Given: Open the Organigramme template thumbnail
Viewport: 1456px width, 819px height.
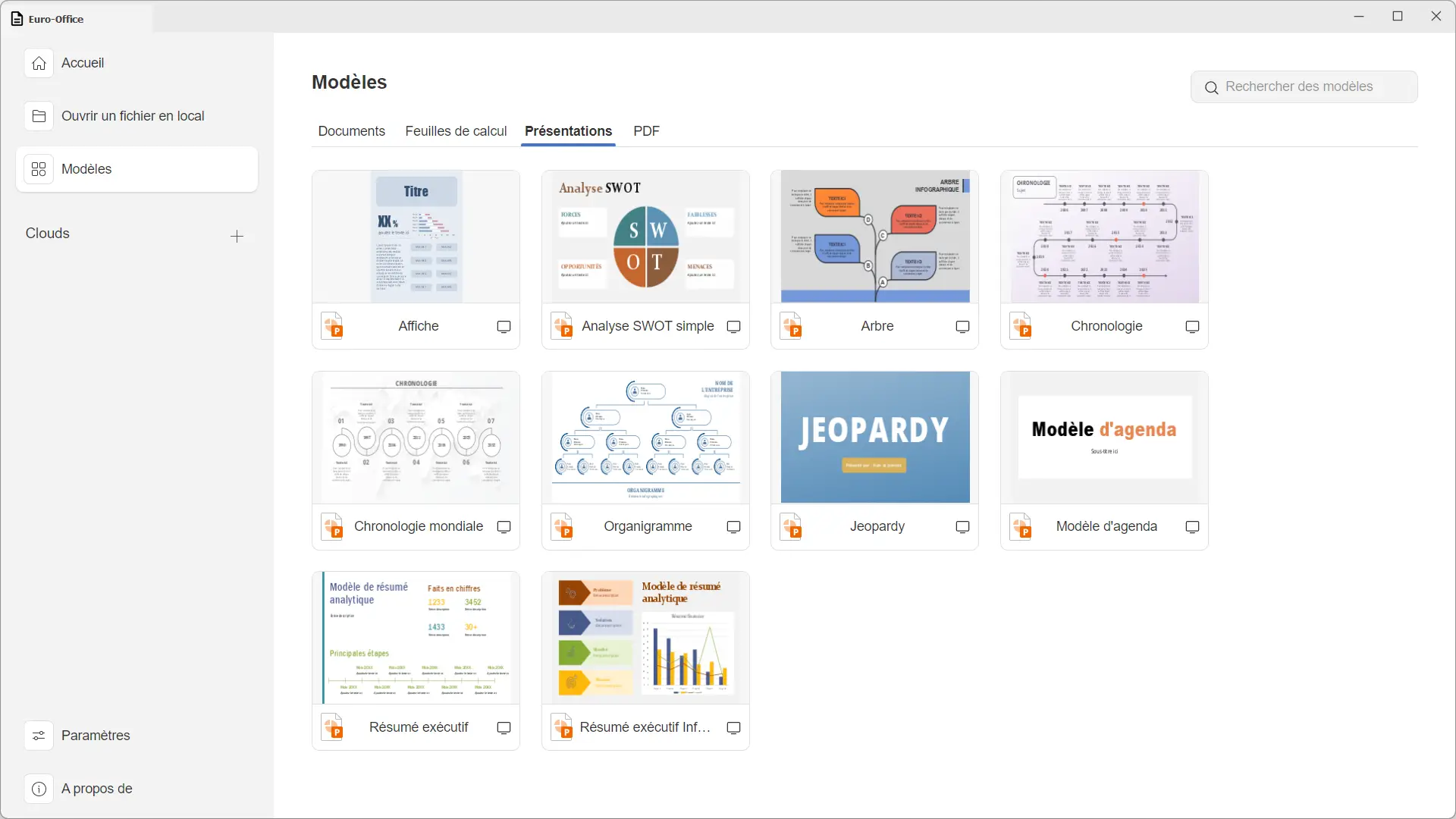Looking at the screenshot, I should 645,438.
